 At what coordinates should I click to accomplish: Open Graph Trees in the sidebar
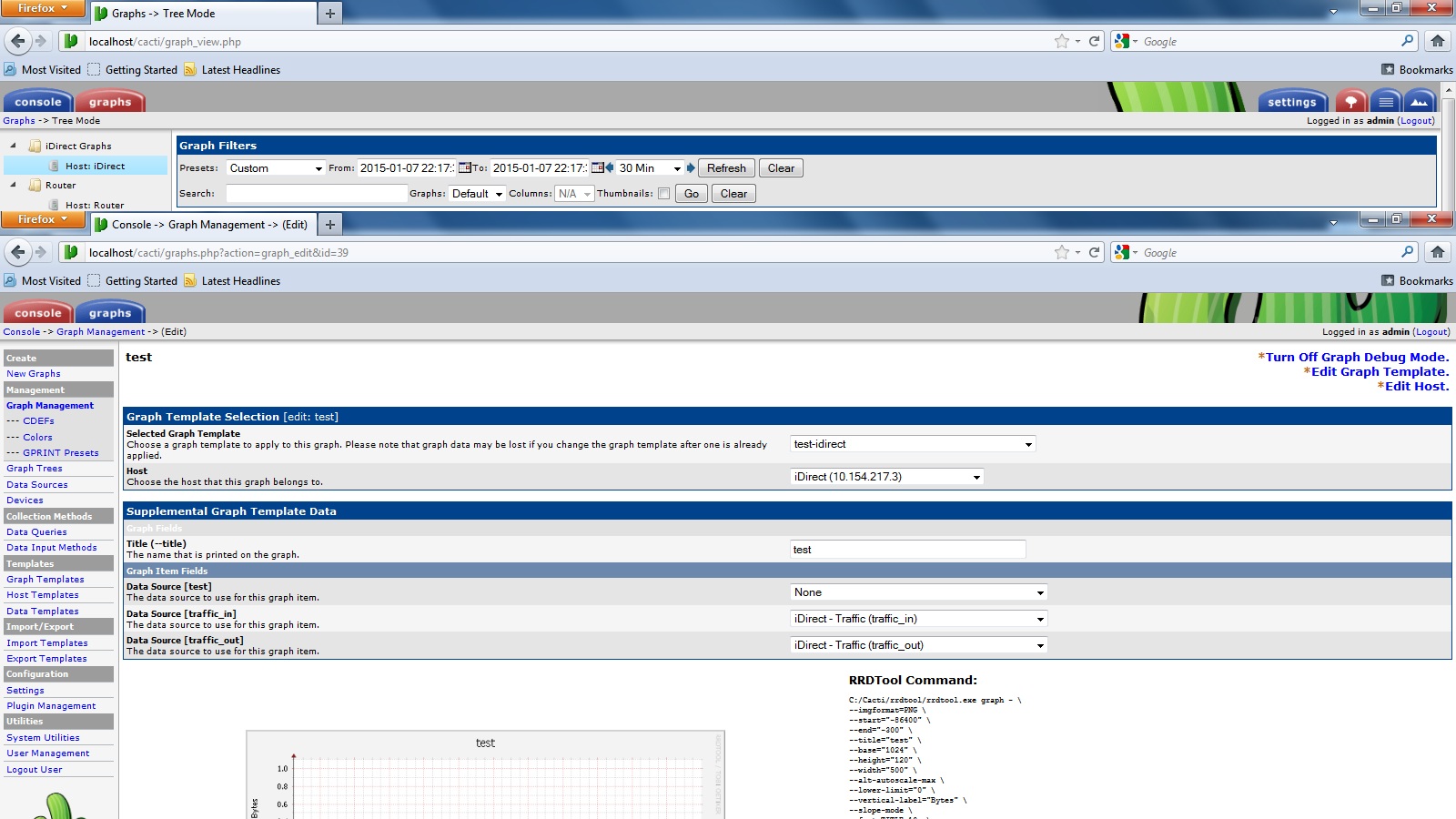coord(35,468)
